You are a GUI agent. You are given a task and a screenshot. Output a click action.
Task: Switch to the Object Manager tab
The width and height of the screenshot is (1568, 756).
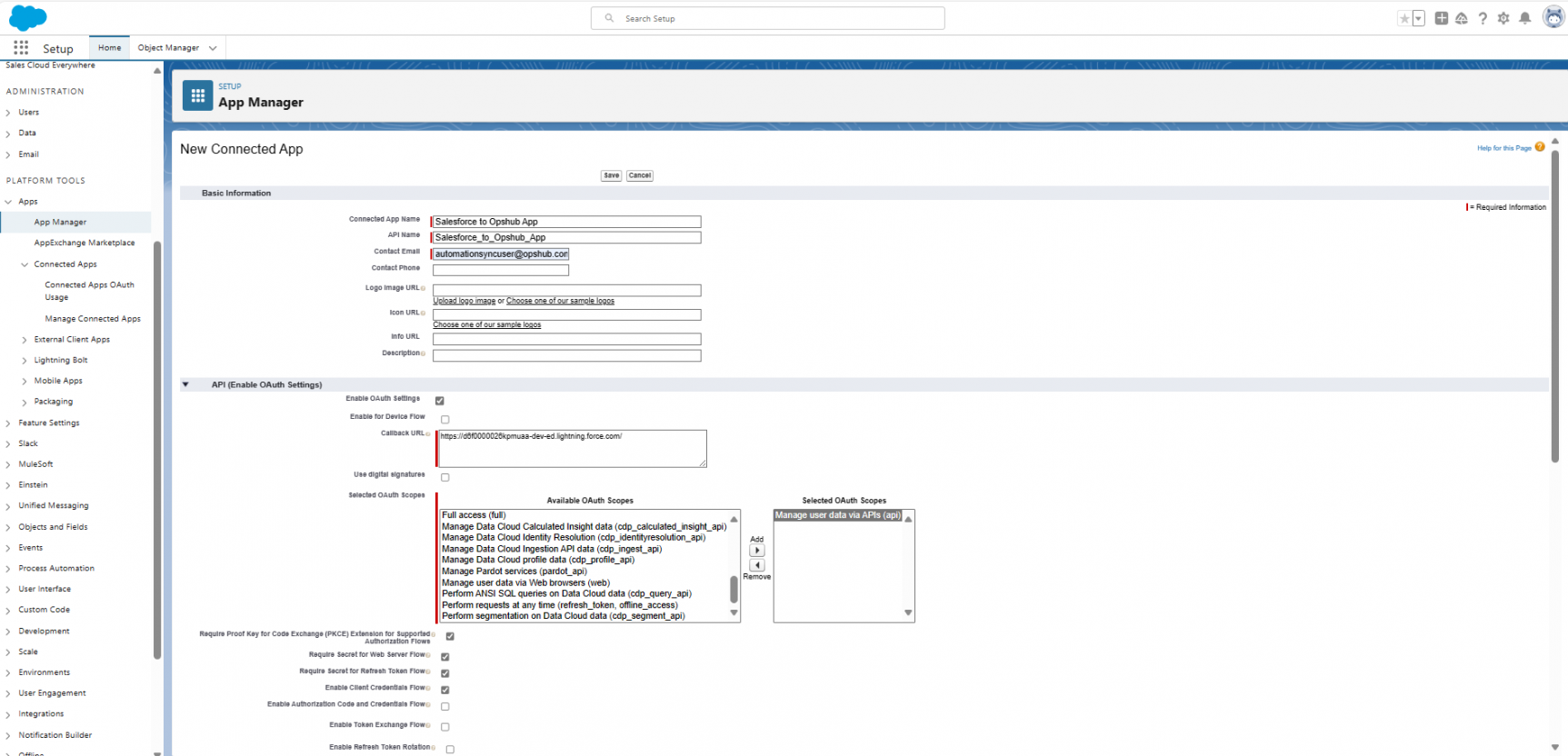pyautogui.click(x=168, y=48)
